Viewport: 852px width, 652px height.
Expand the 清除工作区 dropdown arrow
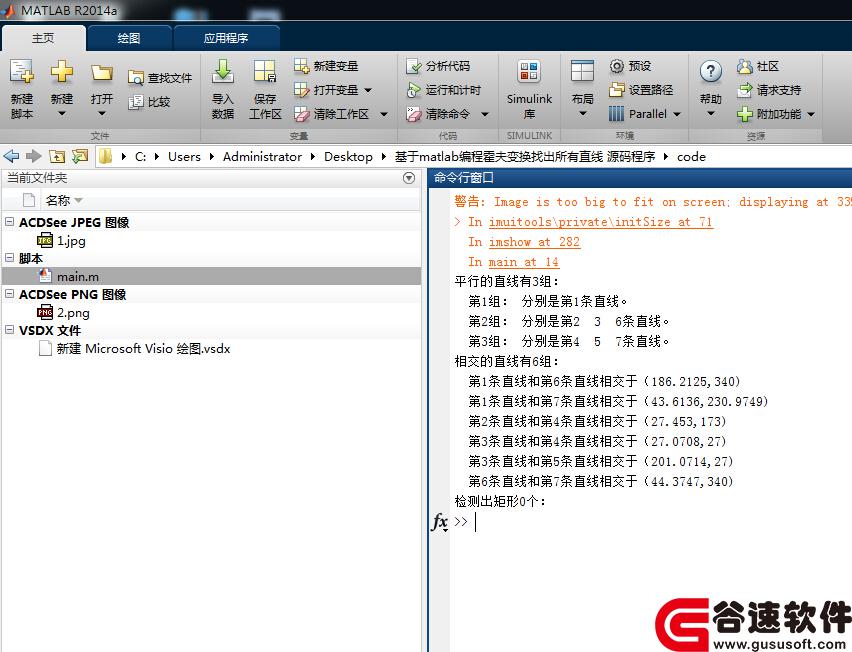pyautogui.click(x=384, y=114)
